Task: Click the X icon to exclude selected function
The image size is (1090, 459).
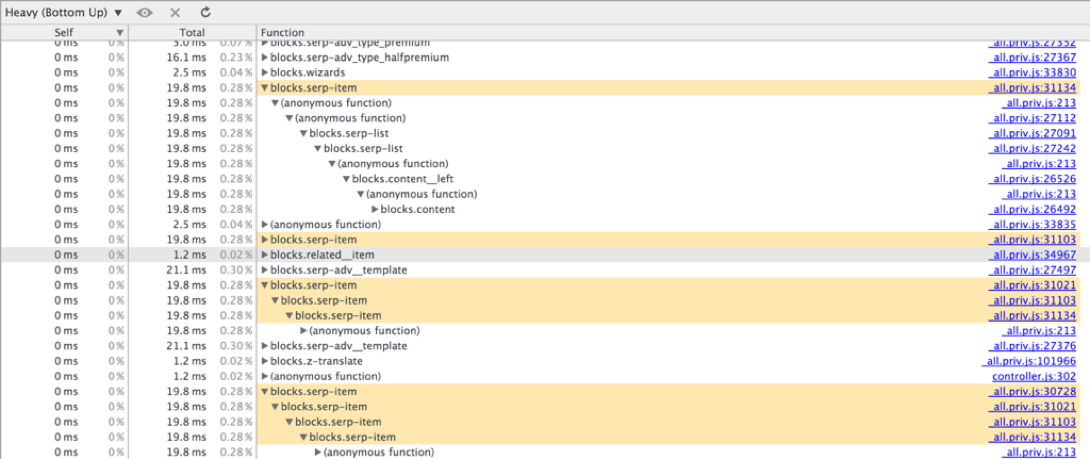Action: (175, 13)
